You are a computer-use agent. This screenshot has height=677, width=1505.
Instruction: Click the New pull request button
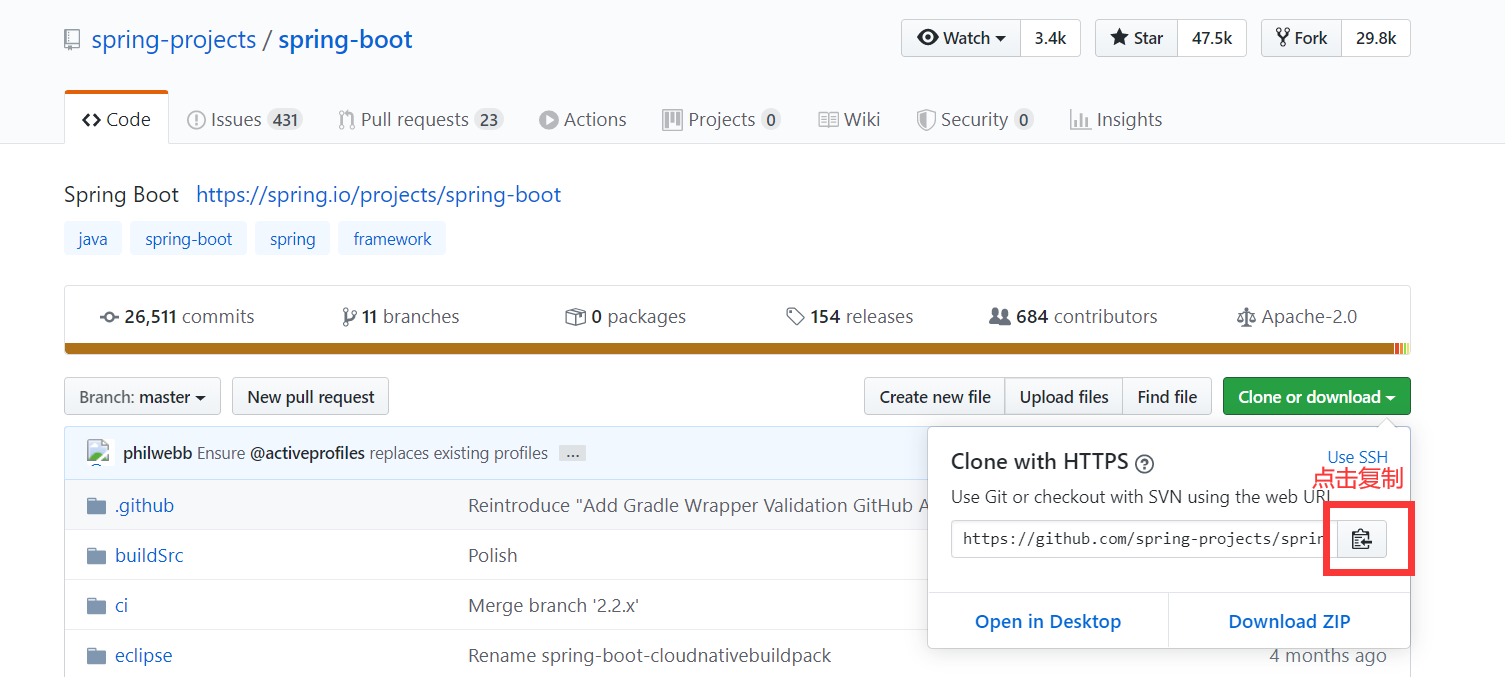point(310,397)
